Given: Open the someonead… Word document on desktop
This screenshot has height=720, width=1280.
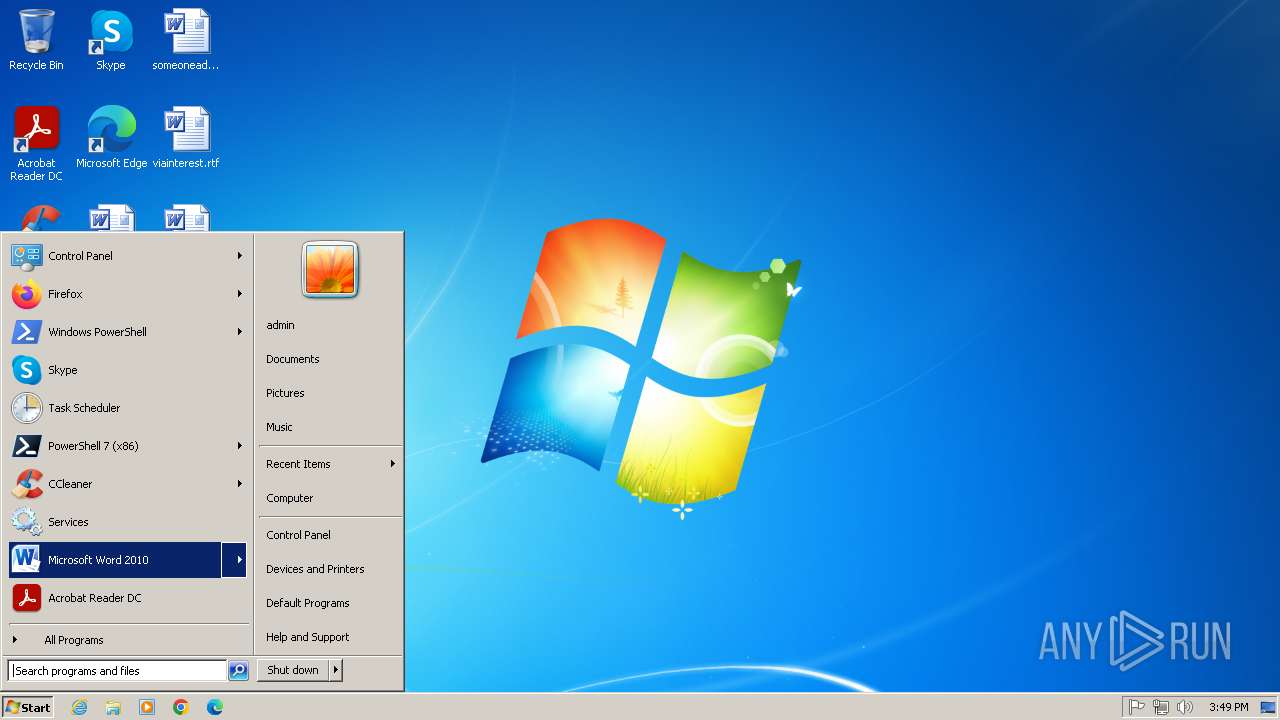Looking at the screenshot, I should tap(186, 40).
